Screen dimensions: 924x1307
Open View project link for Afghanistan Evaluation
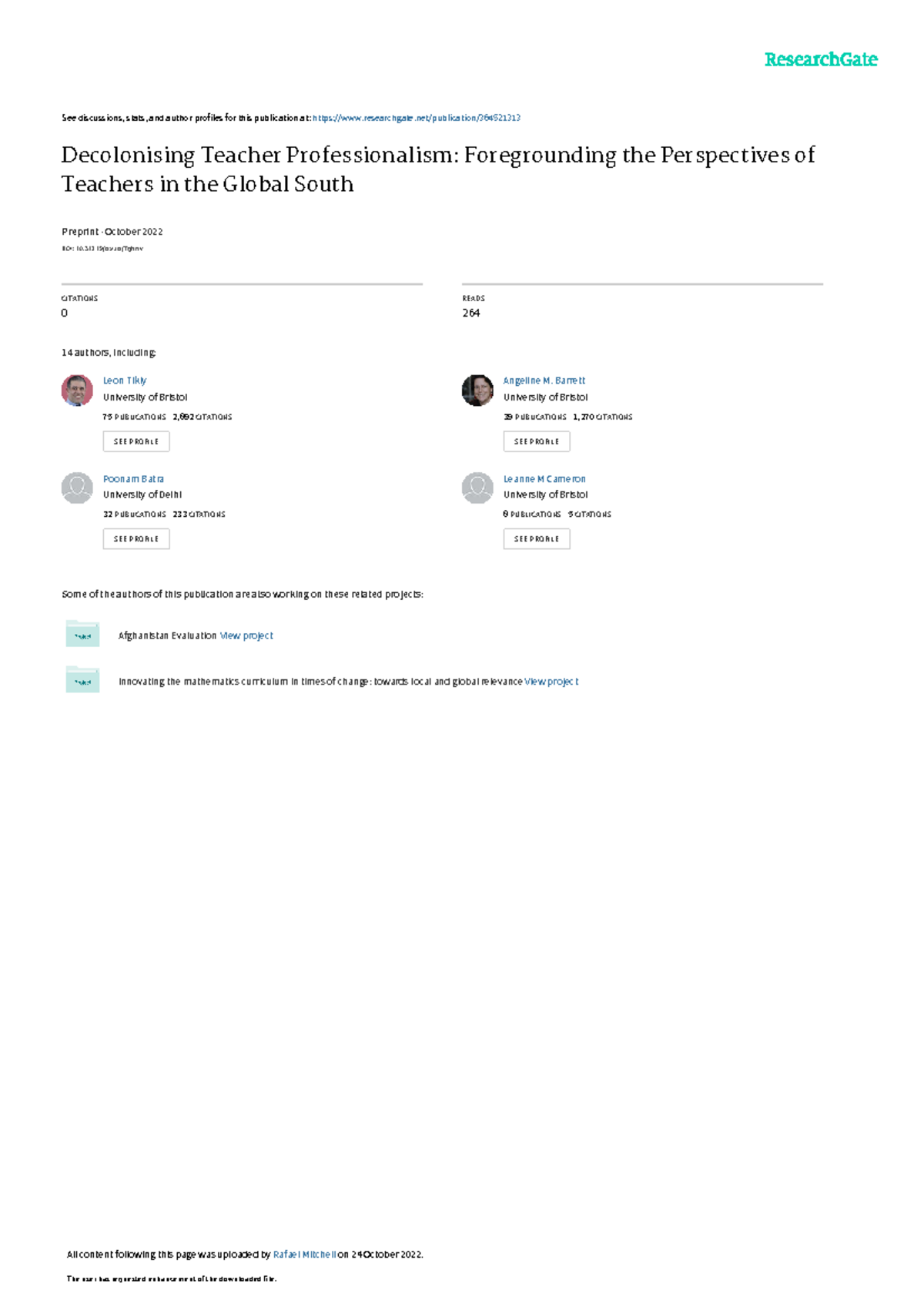click(x=246, y=635)
